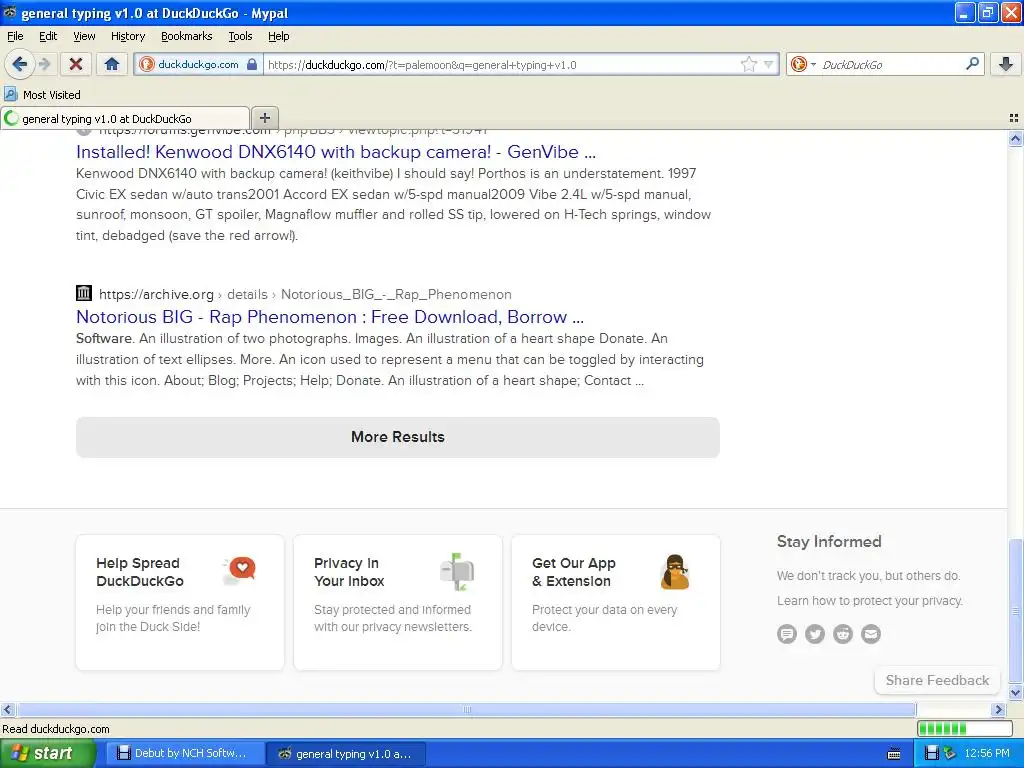The width and height of the screenshot is (1024, 768).
Task: Open the Downloads arrow button
Action: pyautogui.click(x=1006, y=64)
